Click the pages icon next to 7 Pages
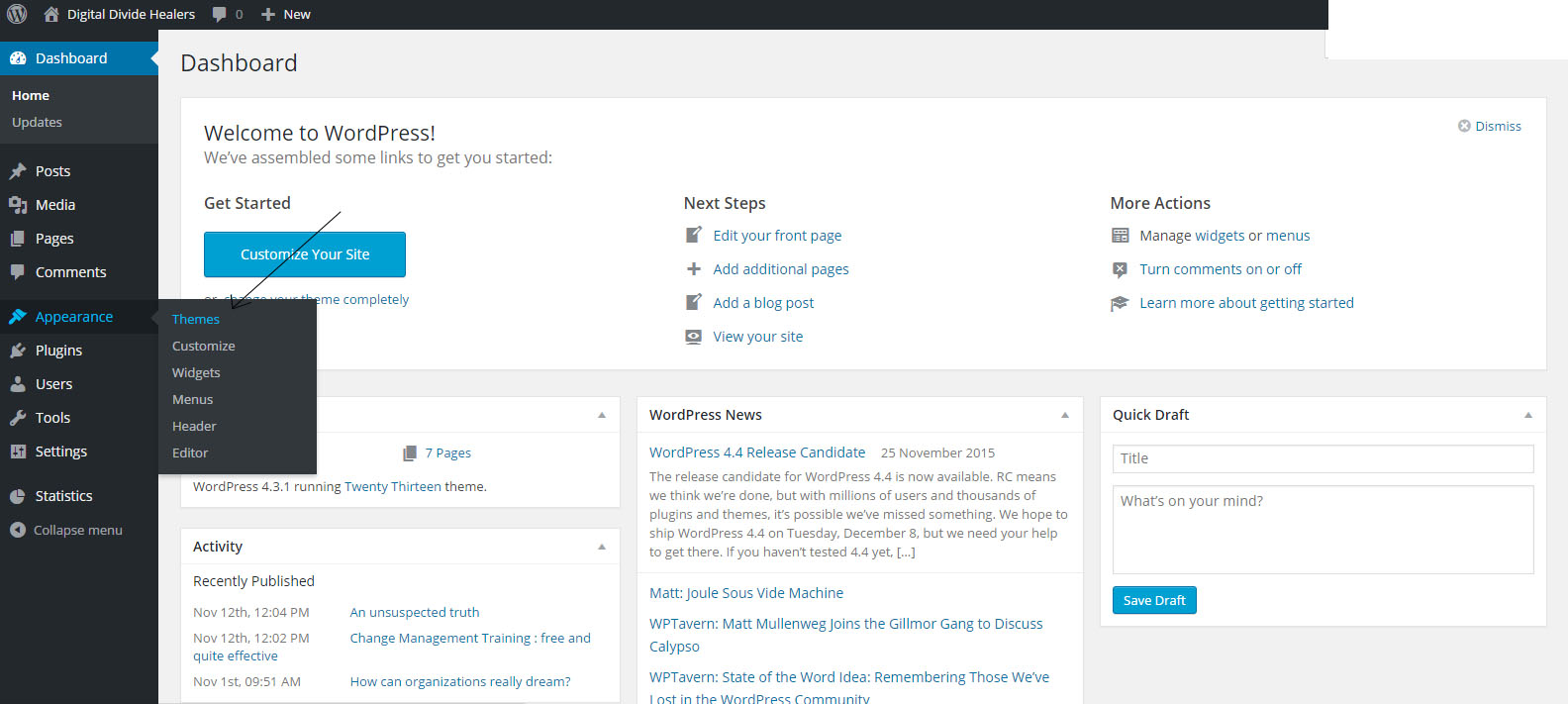1568x704 pixels. (410, 453)
